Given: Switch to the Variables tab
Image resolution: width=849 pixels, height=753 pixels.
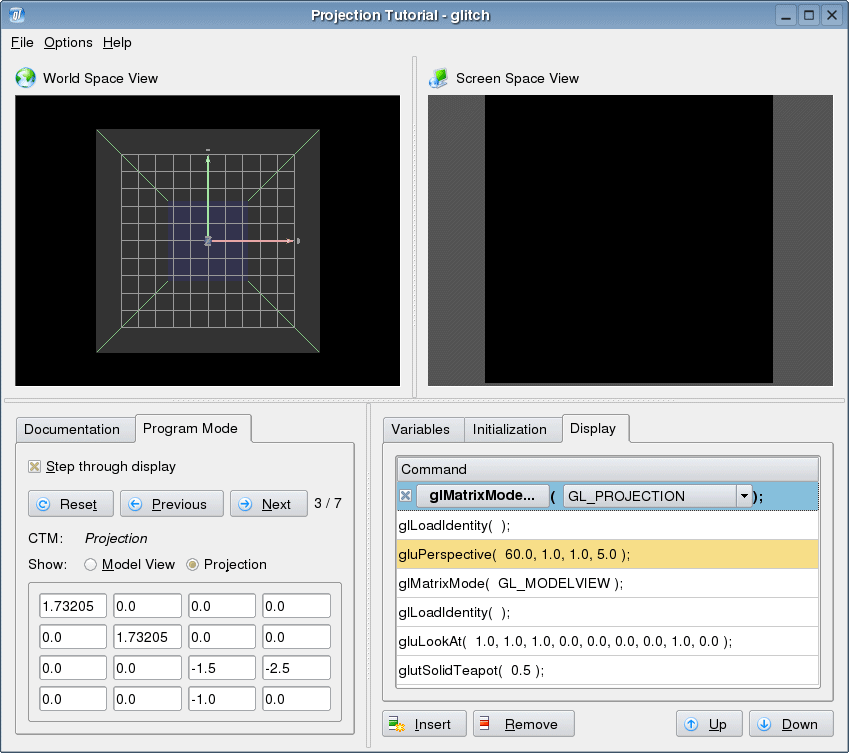Looking at the screenshot, I should tap(420, 429).
